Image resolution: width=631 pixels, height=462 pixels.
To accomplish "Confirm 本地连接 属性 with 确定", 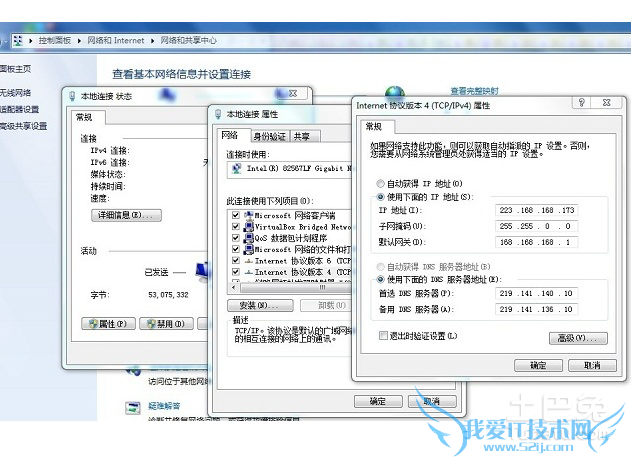I will click(378, 401).
